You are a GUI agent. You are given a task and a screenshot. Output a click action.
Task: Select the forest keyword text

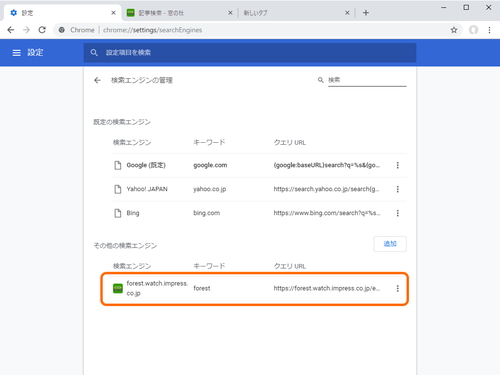click(202, 288)
